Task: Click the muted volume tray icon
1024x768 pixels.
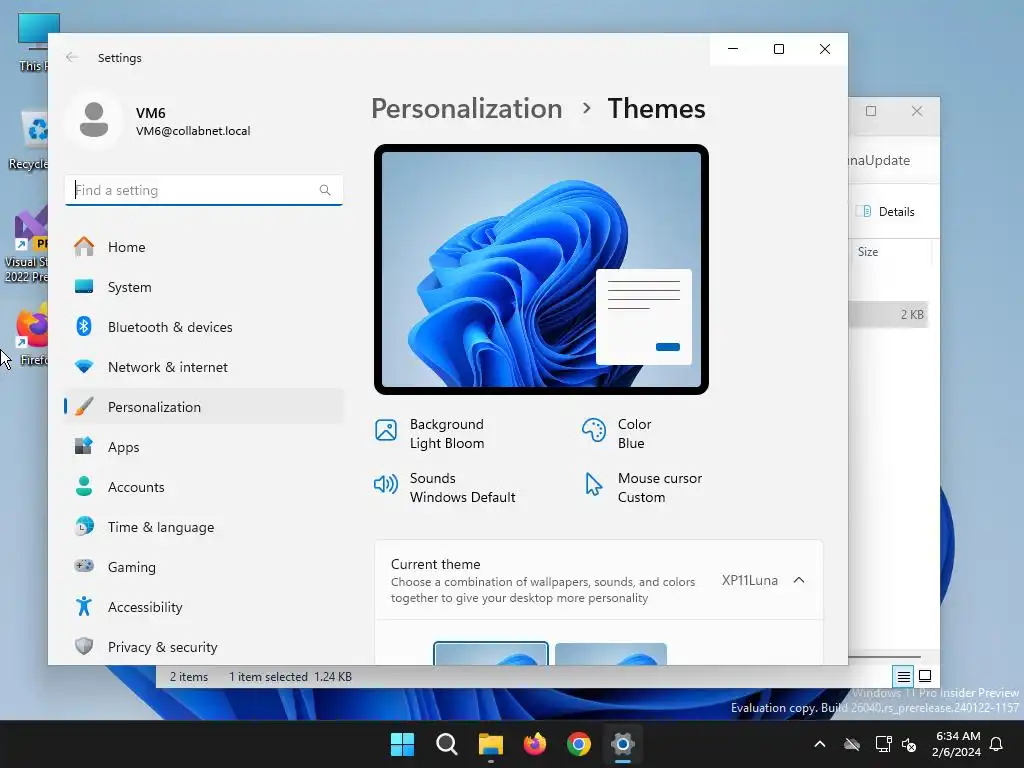Action: coord(908,744)
